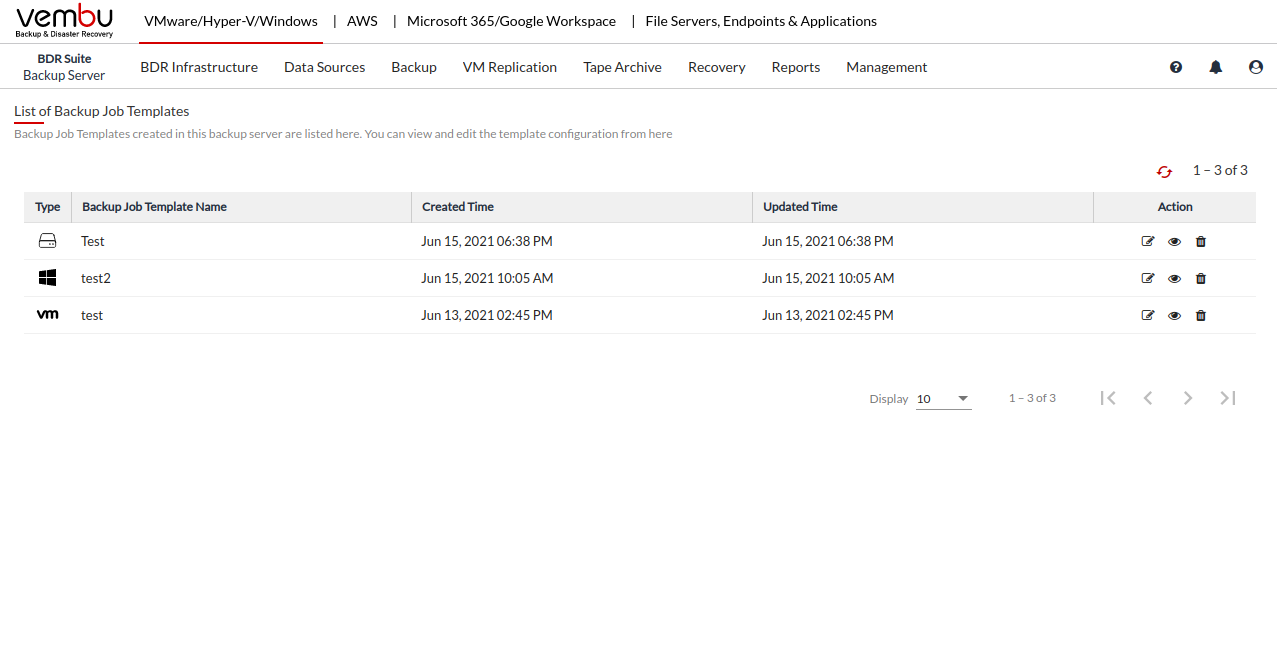
Task: Click the red refresh icon above the table
Action: click(x=1164, y=172)
